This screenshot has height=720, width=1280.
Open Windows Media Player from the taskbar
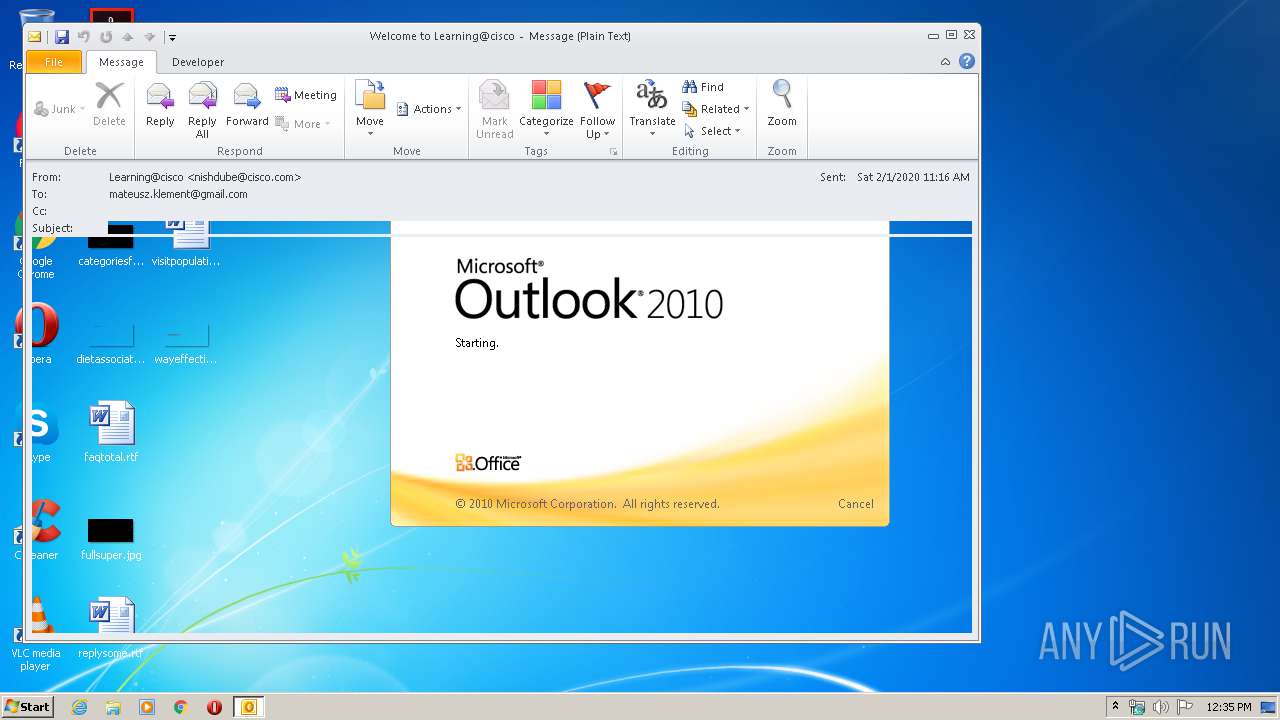click(x=147, y=707)
